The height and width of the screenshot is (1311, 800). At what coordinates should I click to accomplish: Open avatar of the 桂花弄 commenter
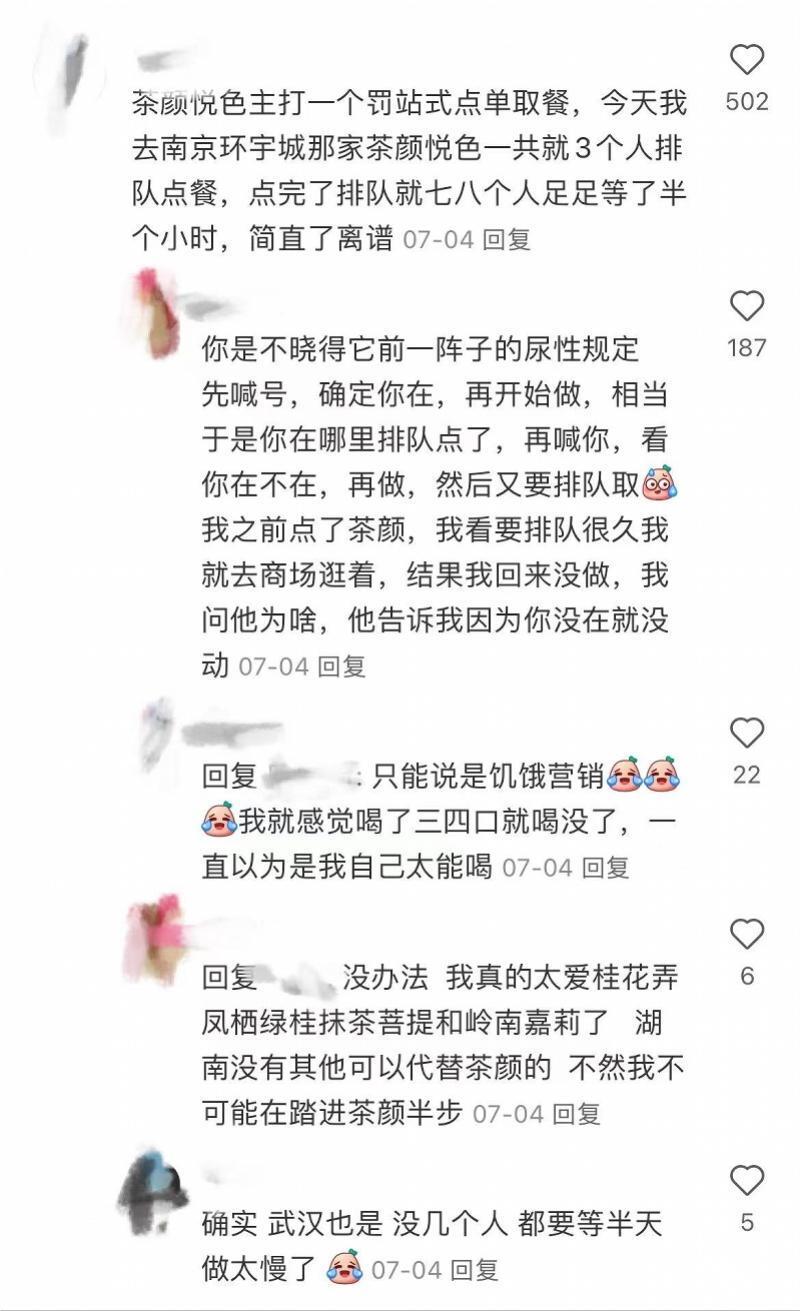click(155, 938)
